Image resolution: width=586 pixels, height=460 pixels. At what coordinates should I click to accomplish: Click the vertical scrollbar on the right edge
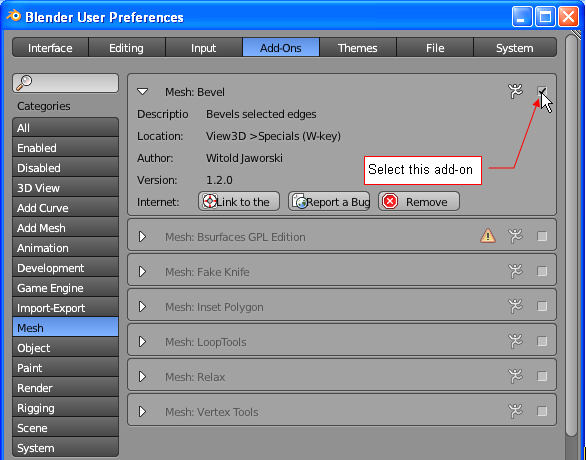[x=572, y=235]
